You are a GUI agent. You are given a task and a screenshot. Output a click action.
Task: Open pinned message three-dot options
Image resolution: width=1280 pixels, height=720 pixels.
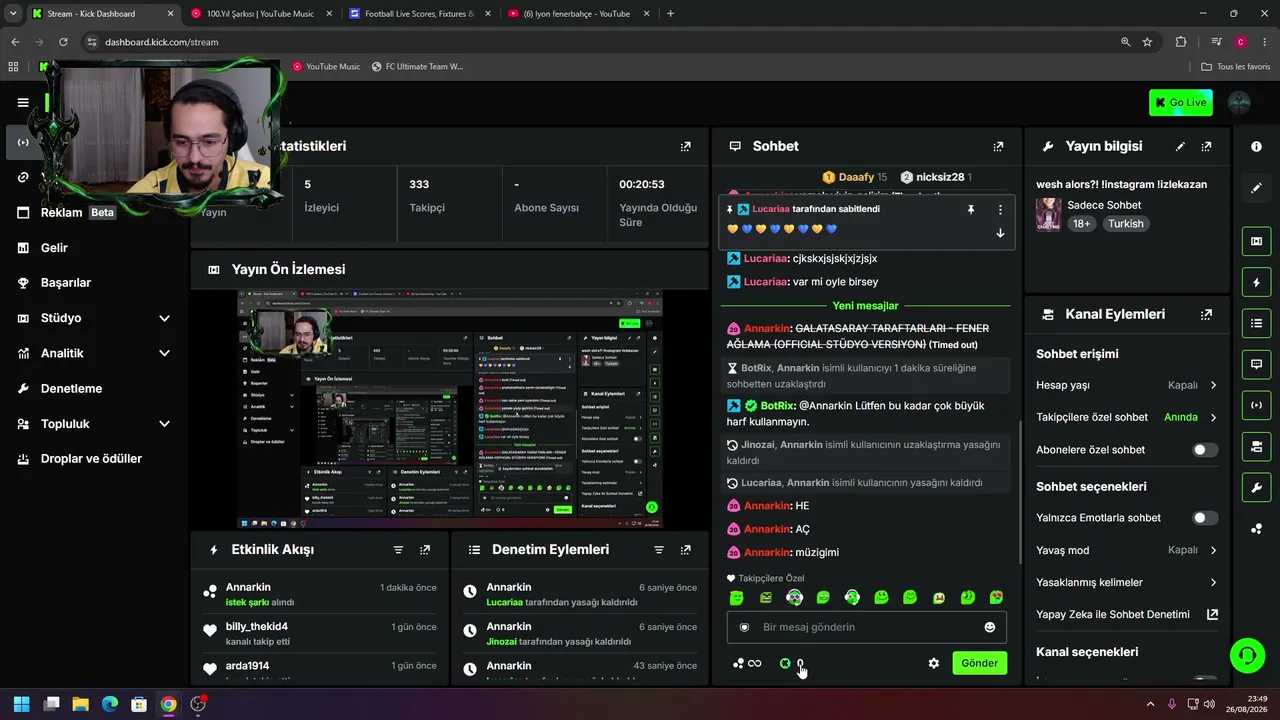tap(1000, 210)
